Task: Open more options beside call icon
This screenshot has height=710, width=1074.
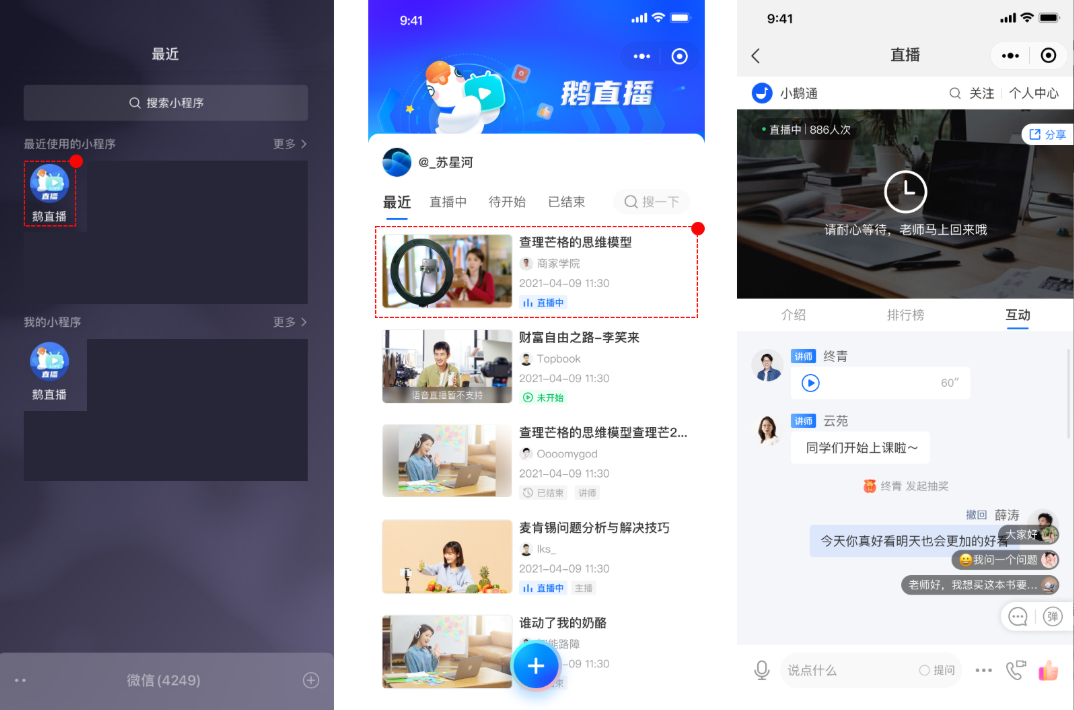Action: click(984, 670)
